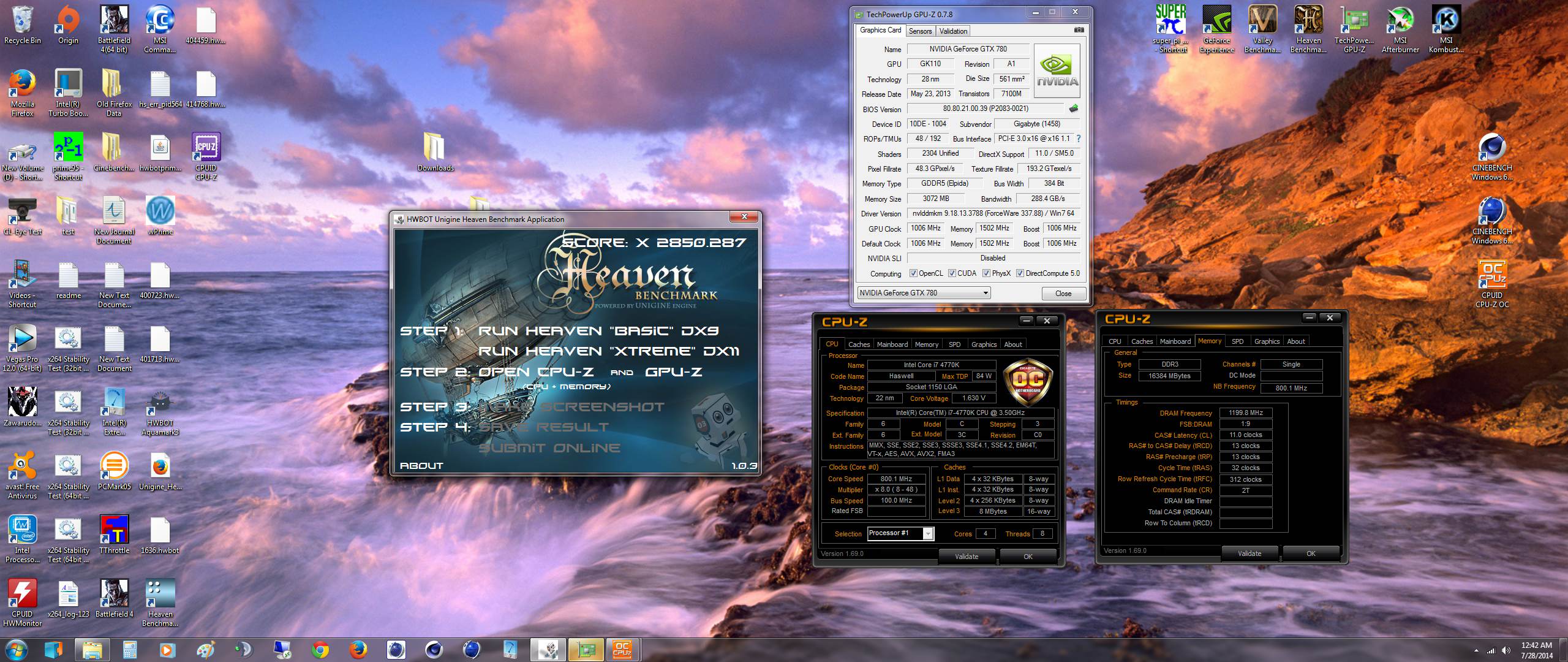Open the Recycle Bin desktop icon
The image size is (1568, 662).
23,25
